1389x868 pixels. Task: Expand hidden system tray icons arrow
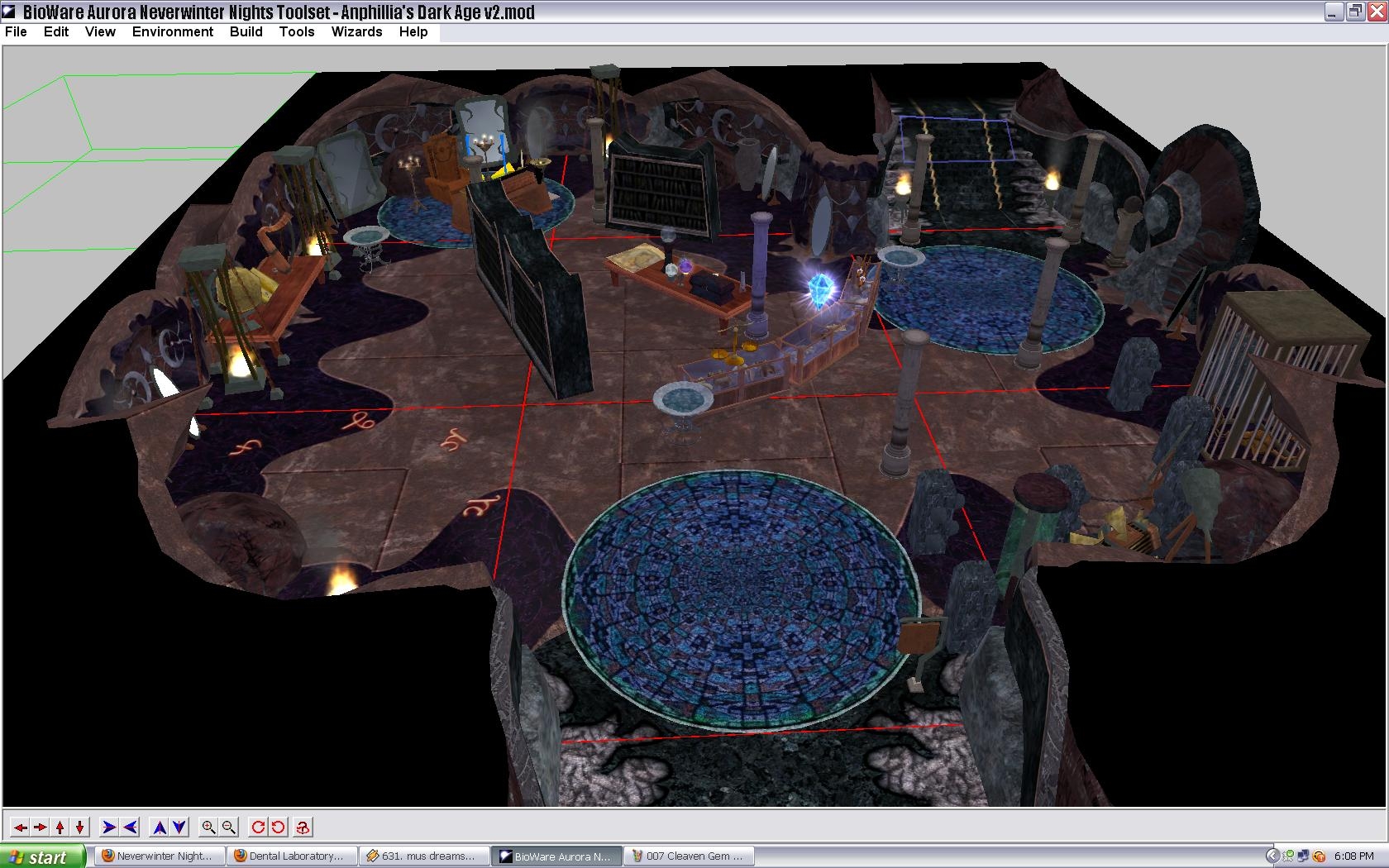point(1272,856)
